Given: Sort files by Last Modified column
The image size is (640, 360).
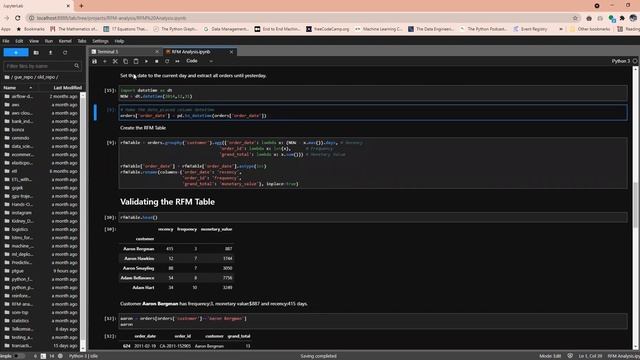Looking at the screenshot, I should tap(67, 88).
